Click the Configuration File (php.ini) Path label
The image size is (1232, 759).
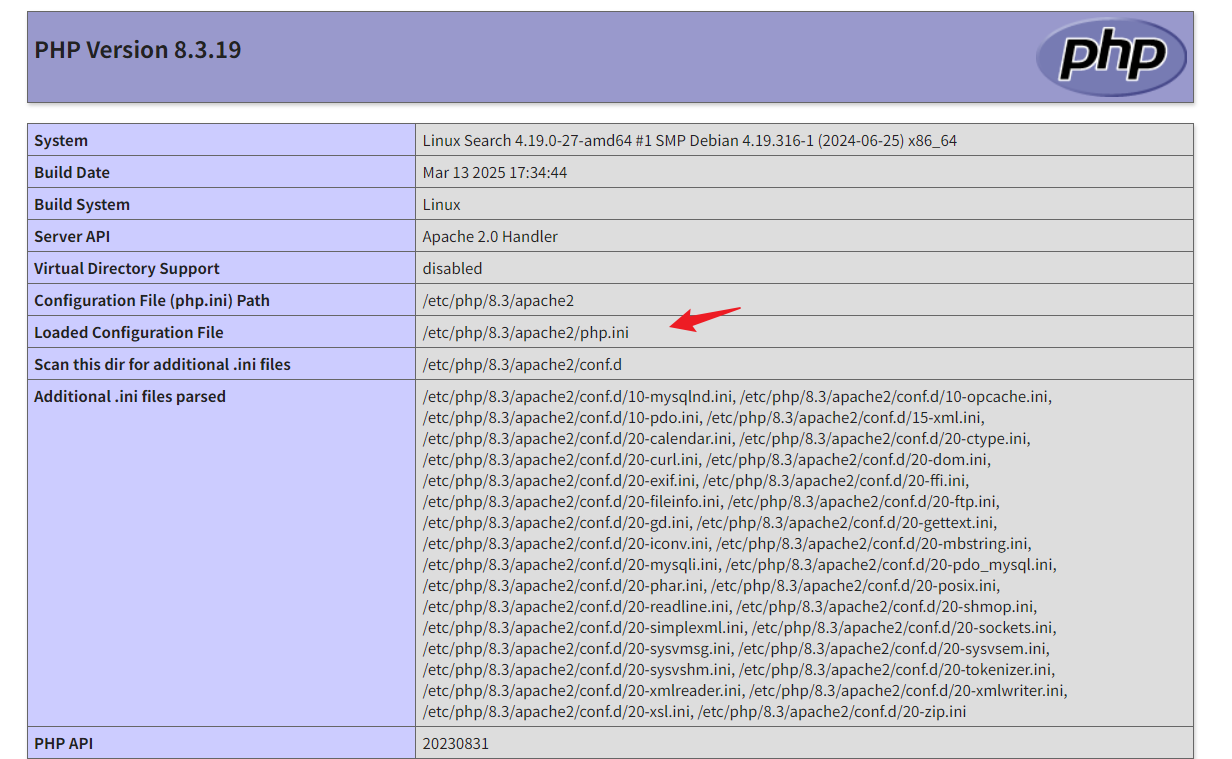click(152, 301)
